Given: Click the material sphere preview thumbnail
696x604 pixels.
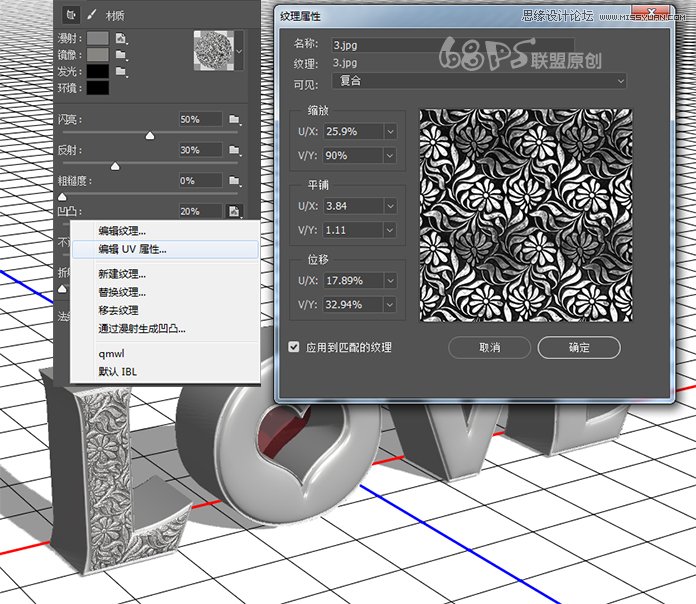Looking at the screenshot, I should (214, 51).
